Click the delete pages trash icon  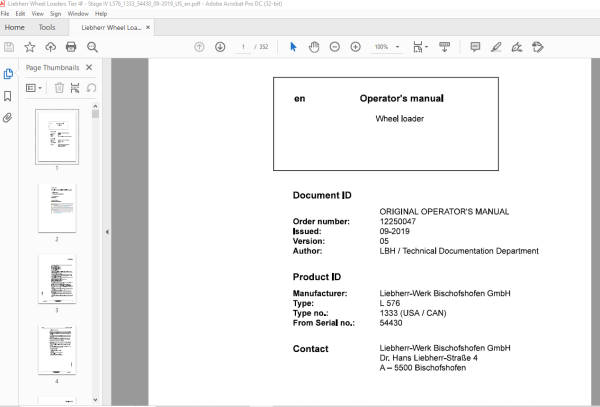pyautogui.click(x=59, y=88)
